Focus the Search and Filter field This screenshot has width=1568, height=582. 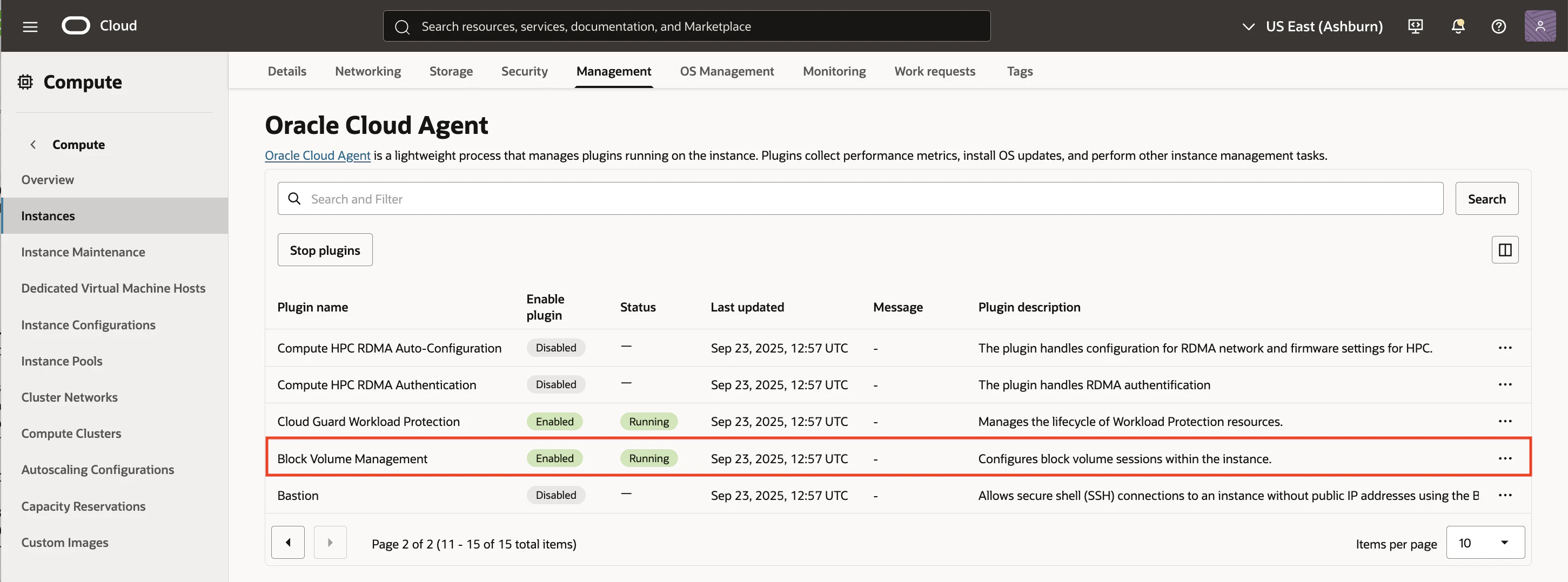[860, 199]
